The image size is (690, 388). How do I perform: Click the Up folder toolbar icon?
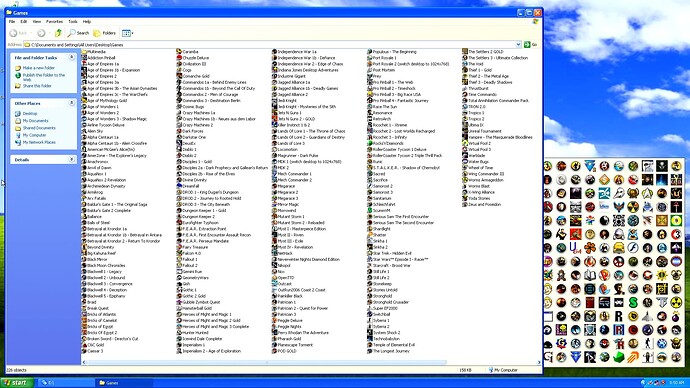[58, 33]
